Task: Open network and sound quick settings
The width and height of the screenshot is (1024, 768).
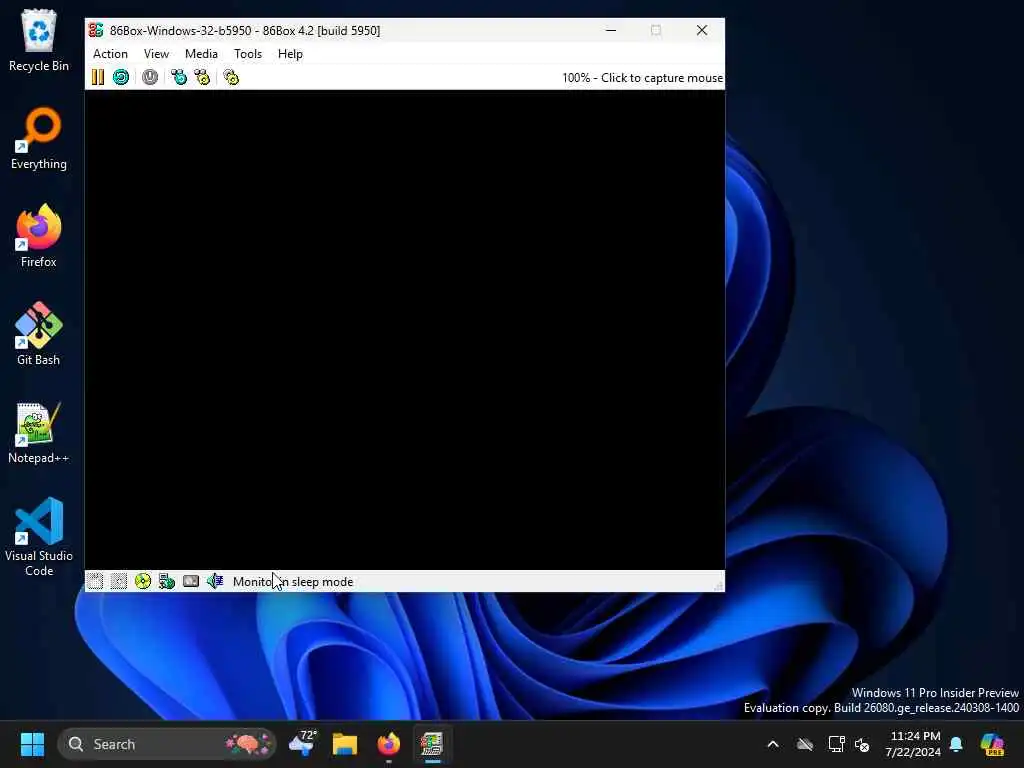Action: (x=849, y=744)
